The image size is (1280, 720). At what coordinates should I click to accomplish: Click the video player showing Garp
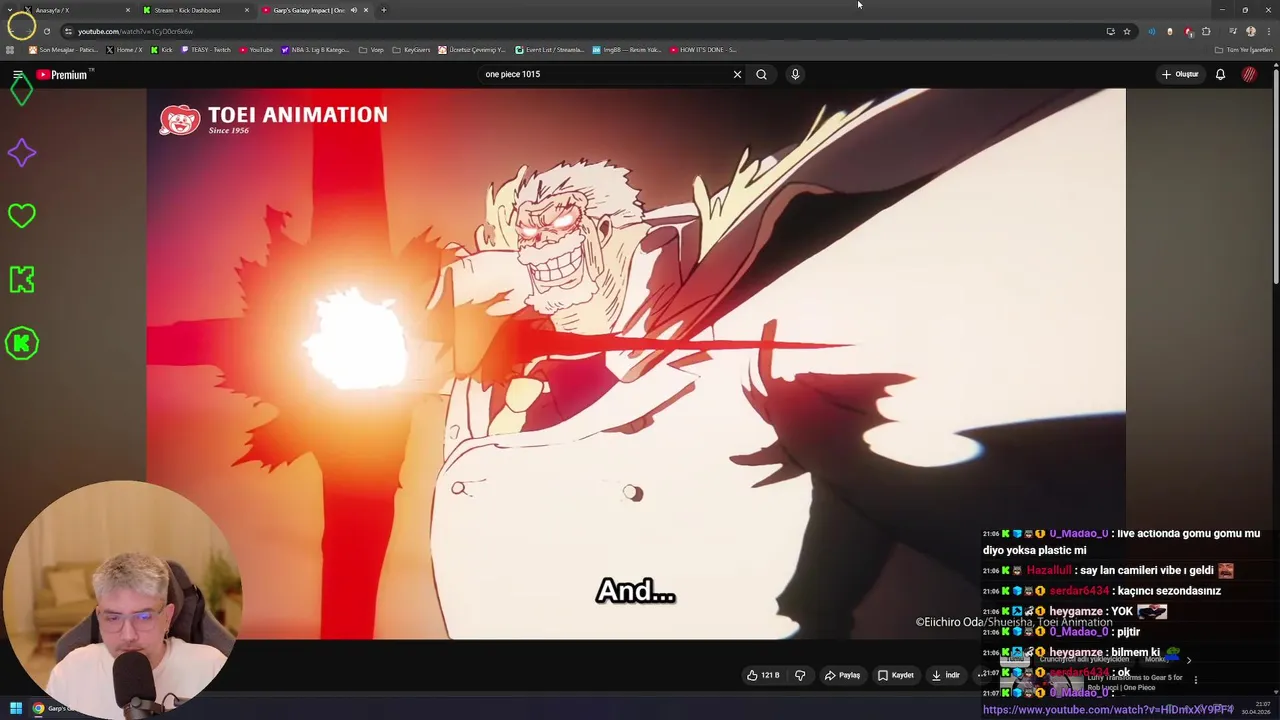click(x=636, y=364)
